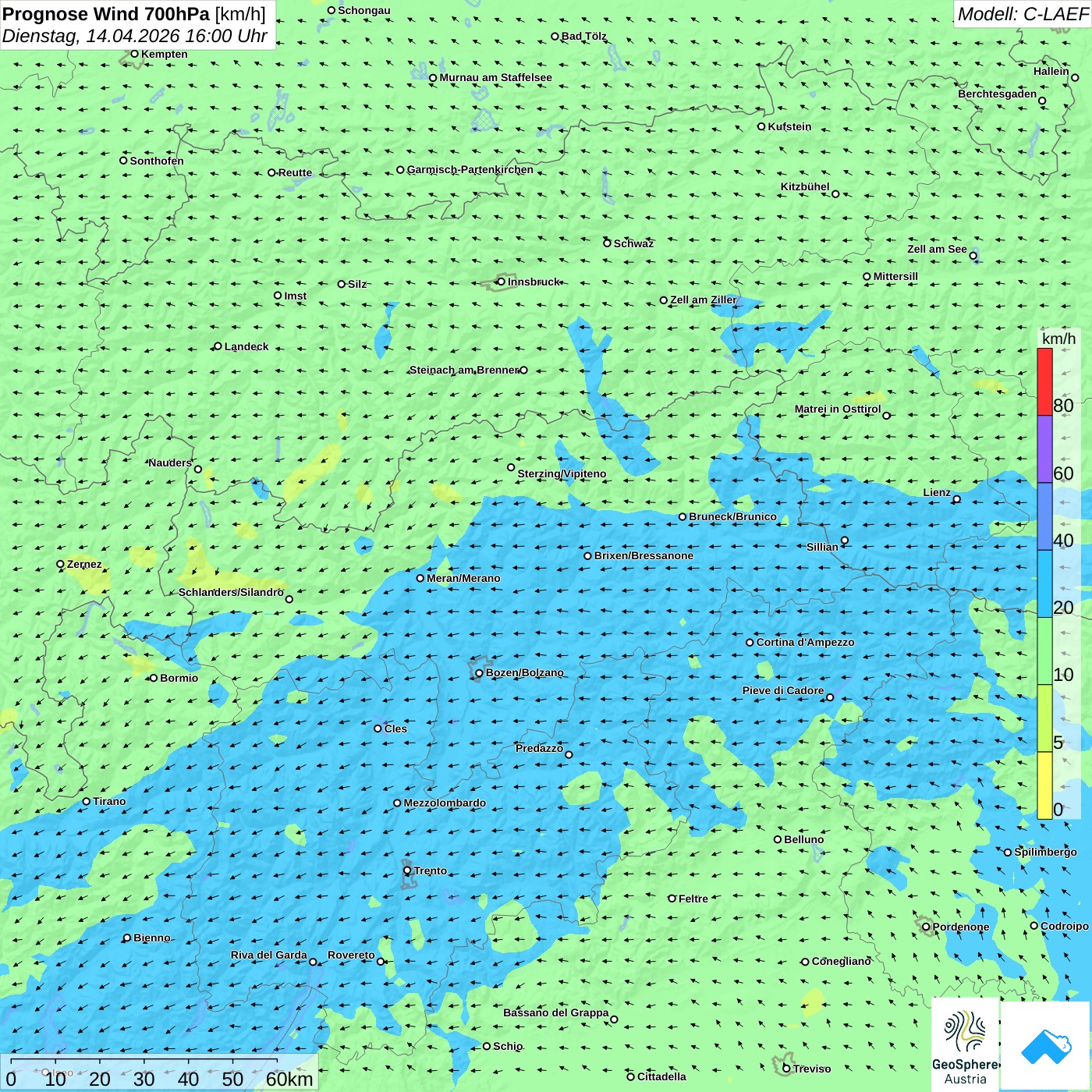The height and width of the screenshot is (1092, 1092).
Task: Click the 'Sonthofen' label
Action: point(157,161)
